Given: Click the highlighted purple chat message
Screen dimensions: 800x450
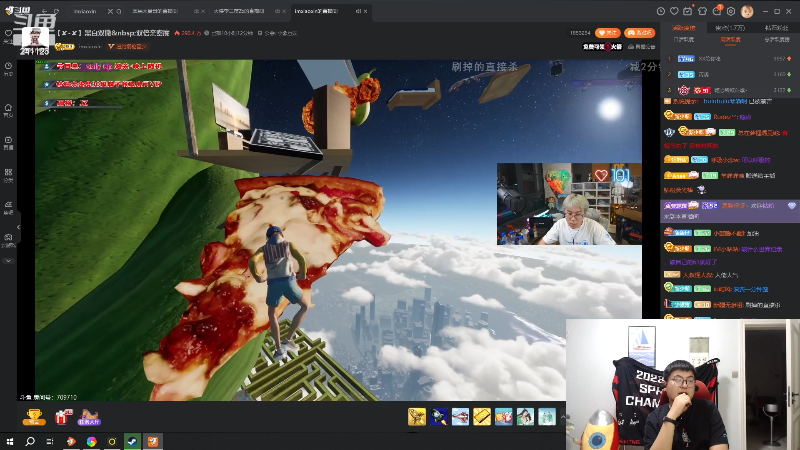Looking at the screenshot, I should (730, 211).
